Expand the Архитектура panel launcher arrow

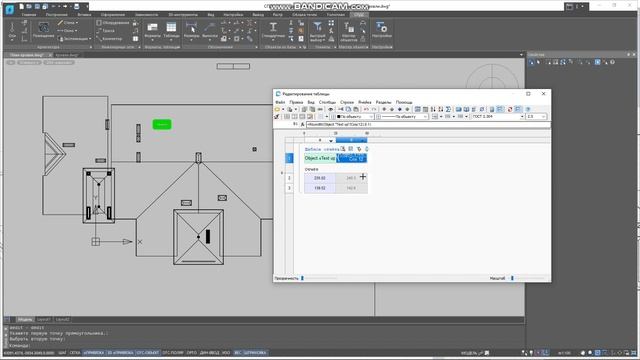pyautogui.click(x=90, y=47)
